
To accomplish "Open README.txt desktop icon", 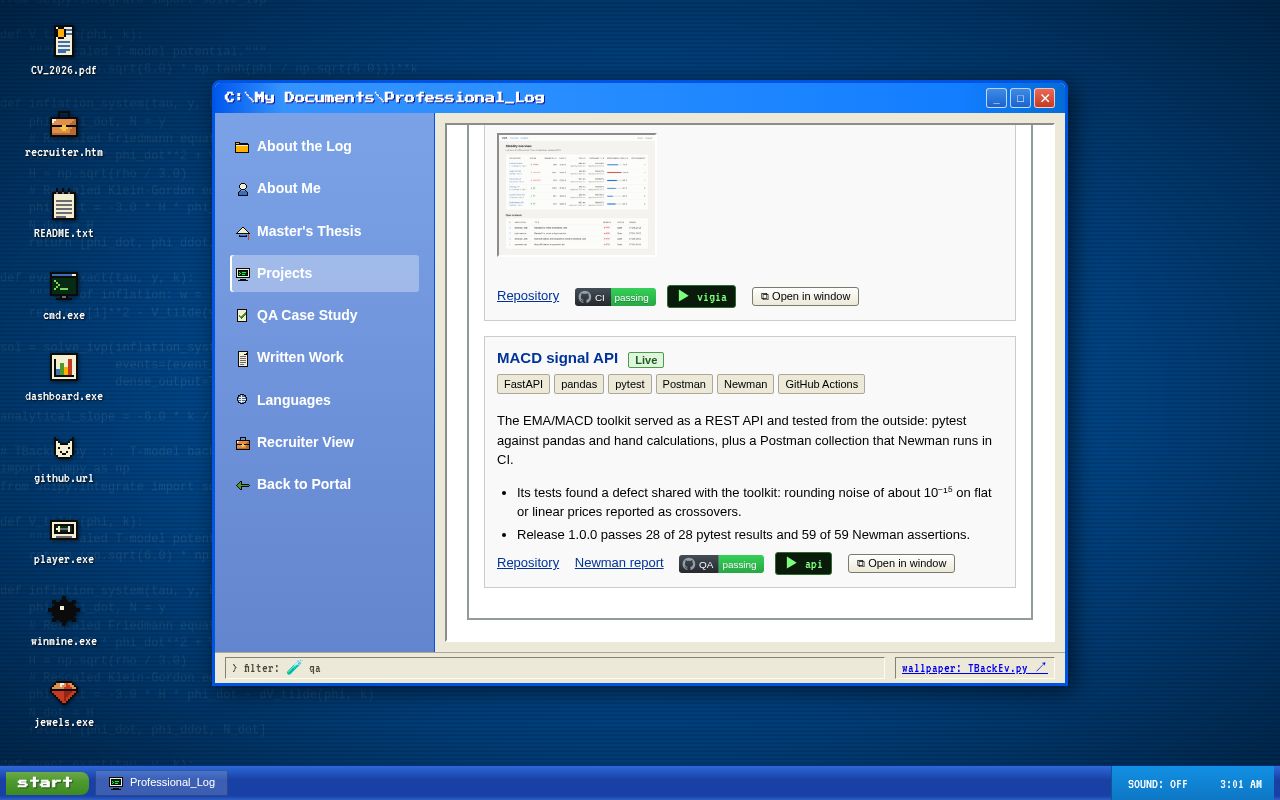I will point(63,214).
